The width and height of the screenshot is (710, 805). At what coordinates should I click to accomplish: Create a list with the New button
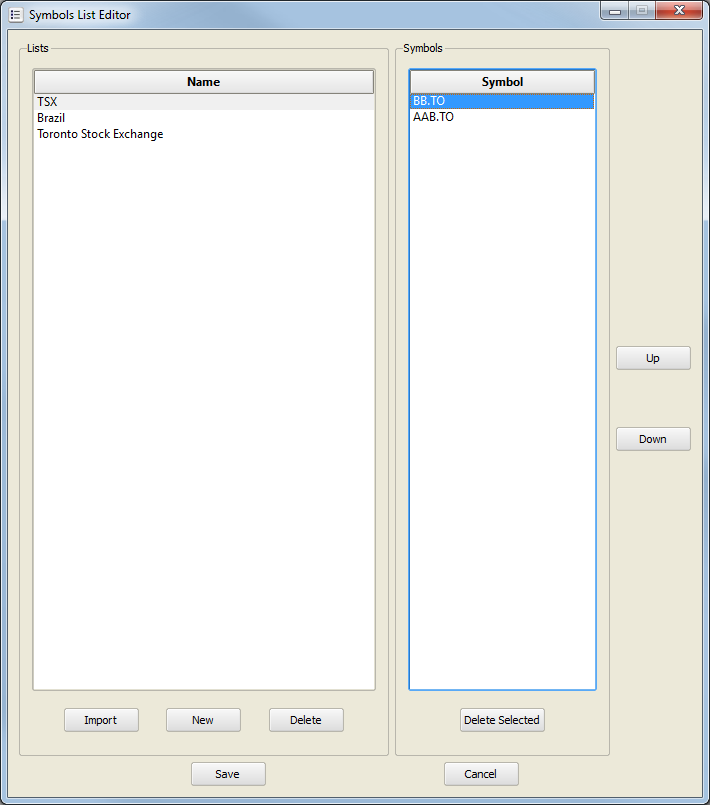(x=203, y=720)
